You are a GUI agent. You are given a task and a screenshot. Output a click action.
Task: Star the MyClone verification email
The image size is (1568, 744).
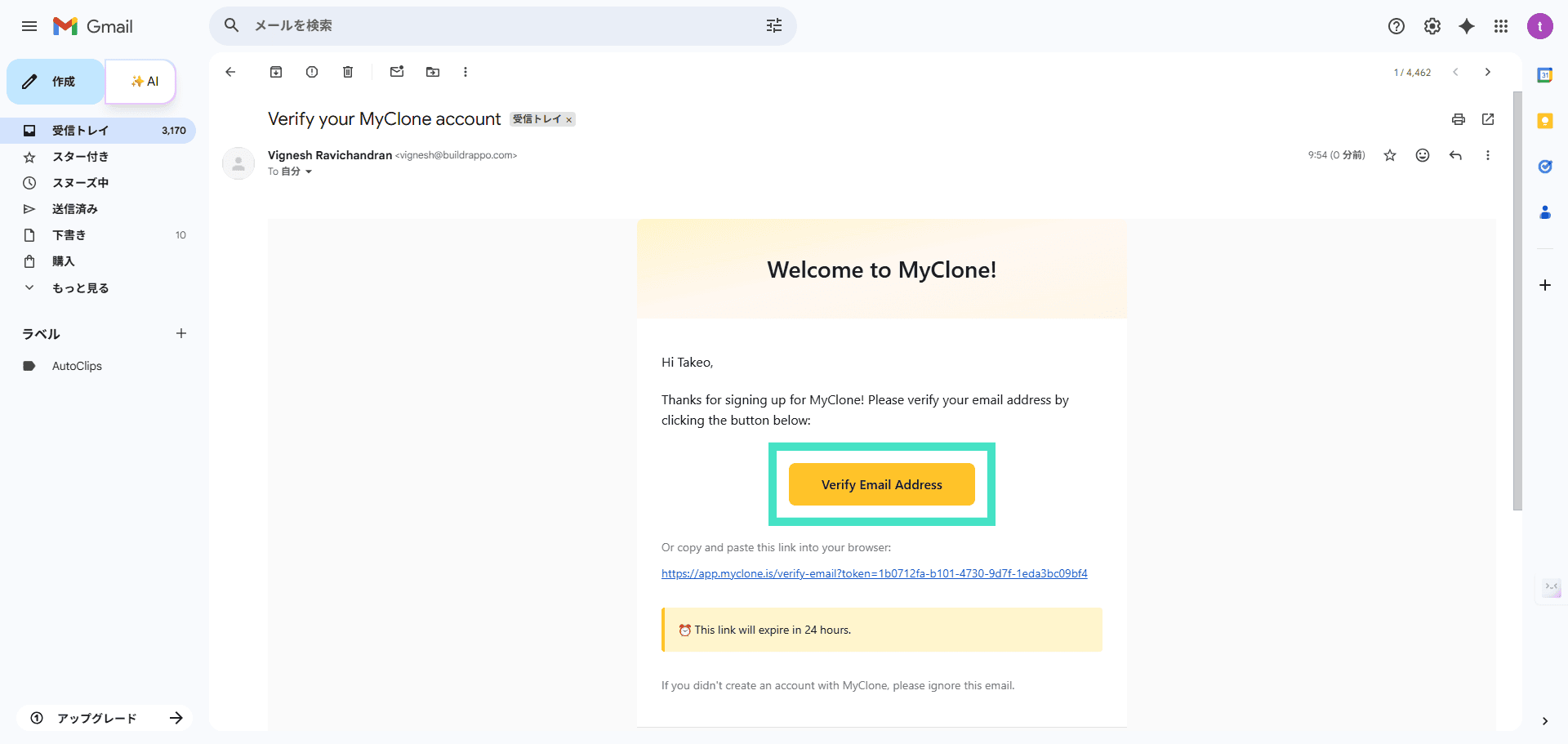[1390, 155]
